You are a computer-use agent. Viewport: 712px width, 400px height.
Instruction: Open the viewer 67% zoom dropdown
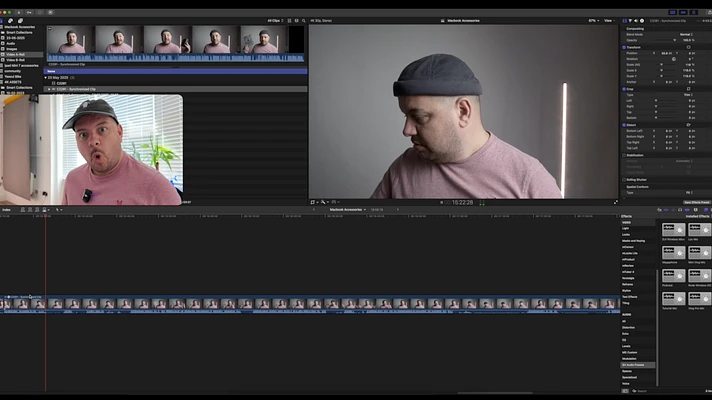coord(594,21)
